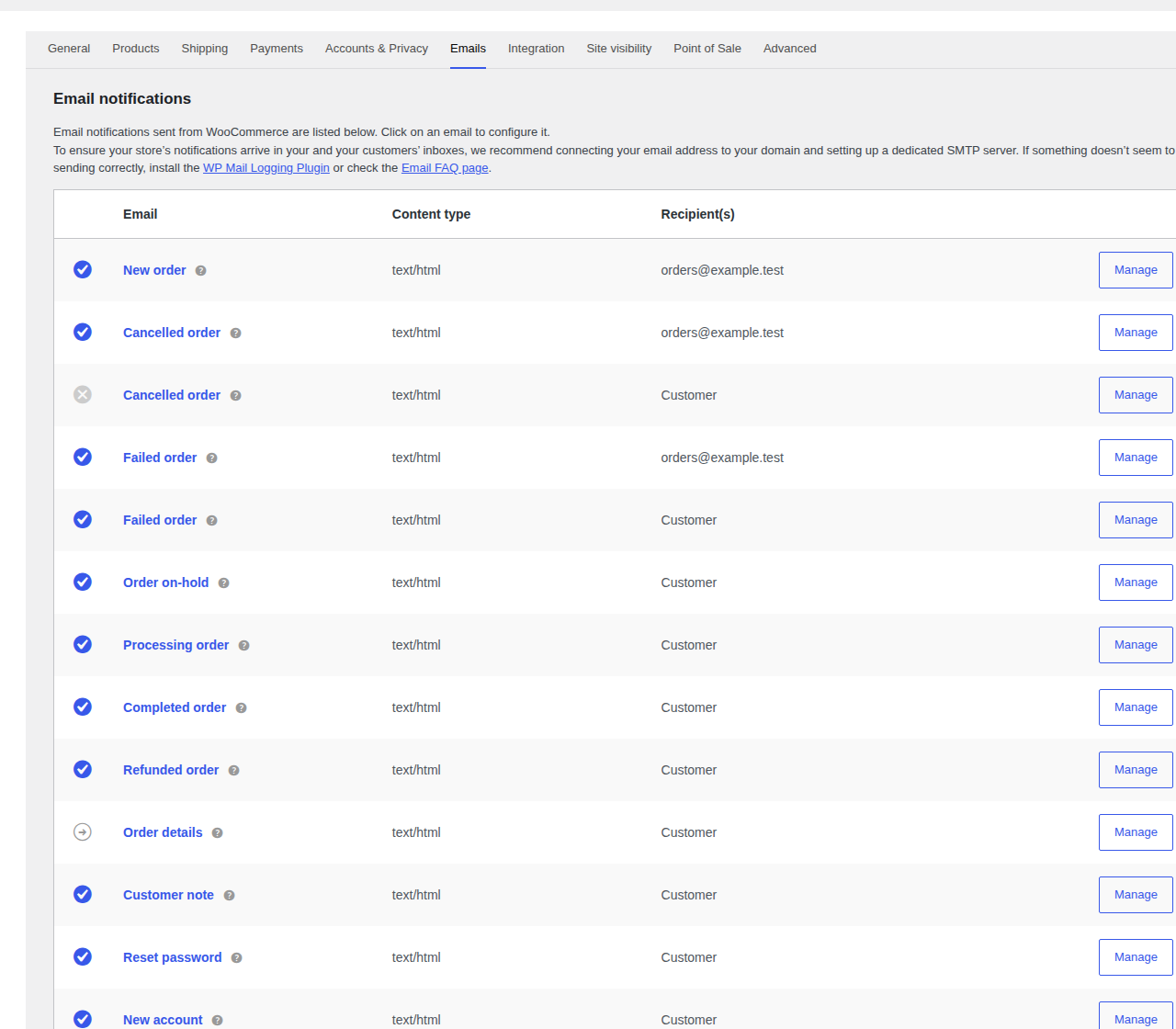Click Manage for the Refunded order email

pyautogui.click(x=1136, y=770)
